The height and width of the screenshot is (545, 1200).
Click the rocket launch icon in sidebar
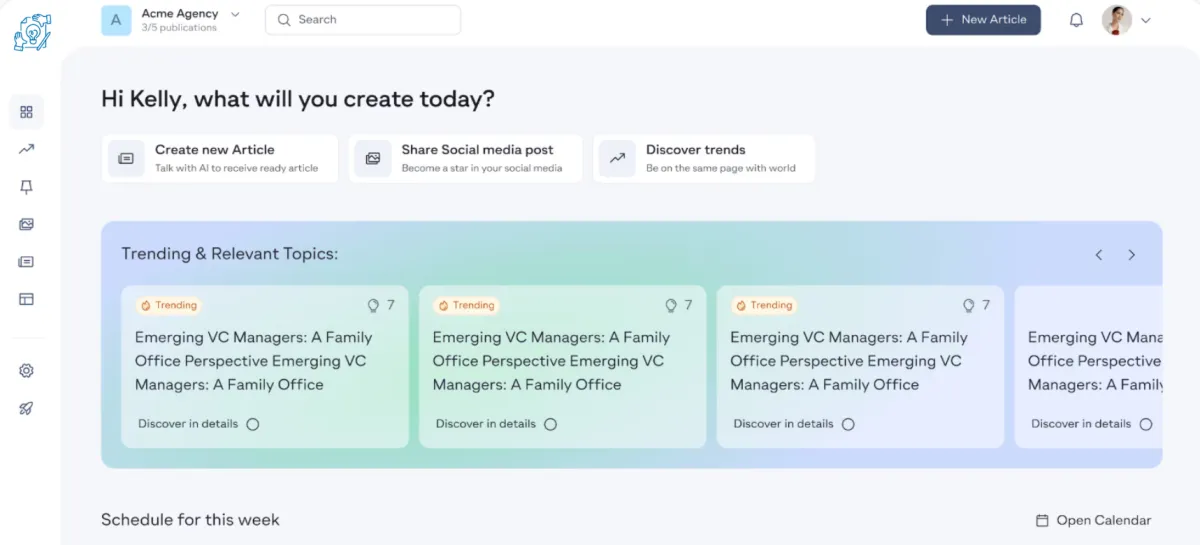[26, 409]
